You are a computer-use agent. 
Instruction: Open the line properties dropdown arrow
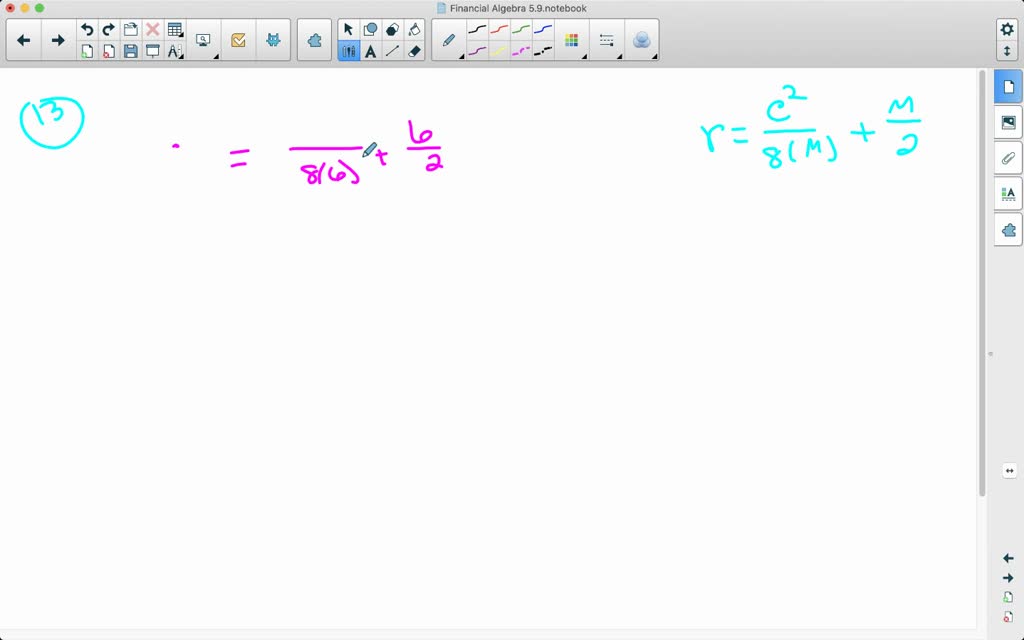620,58
